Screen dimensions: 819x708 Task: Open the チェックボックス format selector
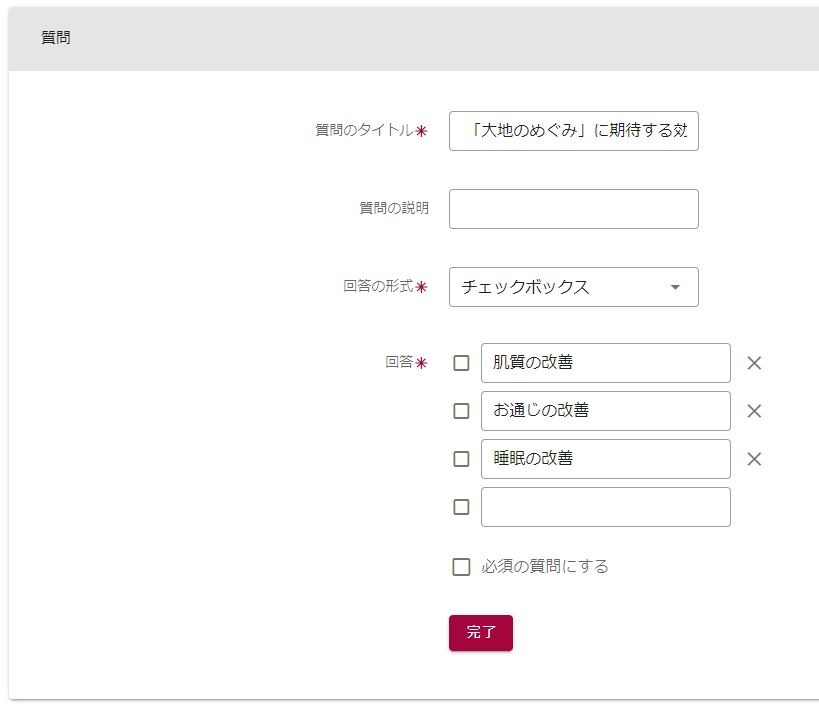pos(560,287)
